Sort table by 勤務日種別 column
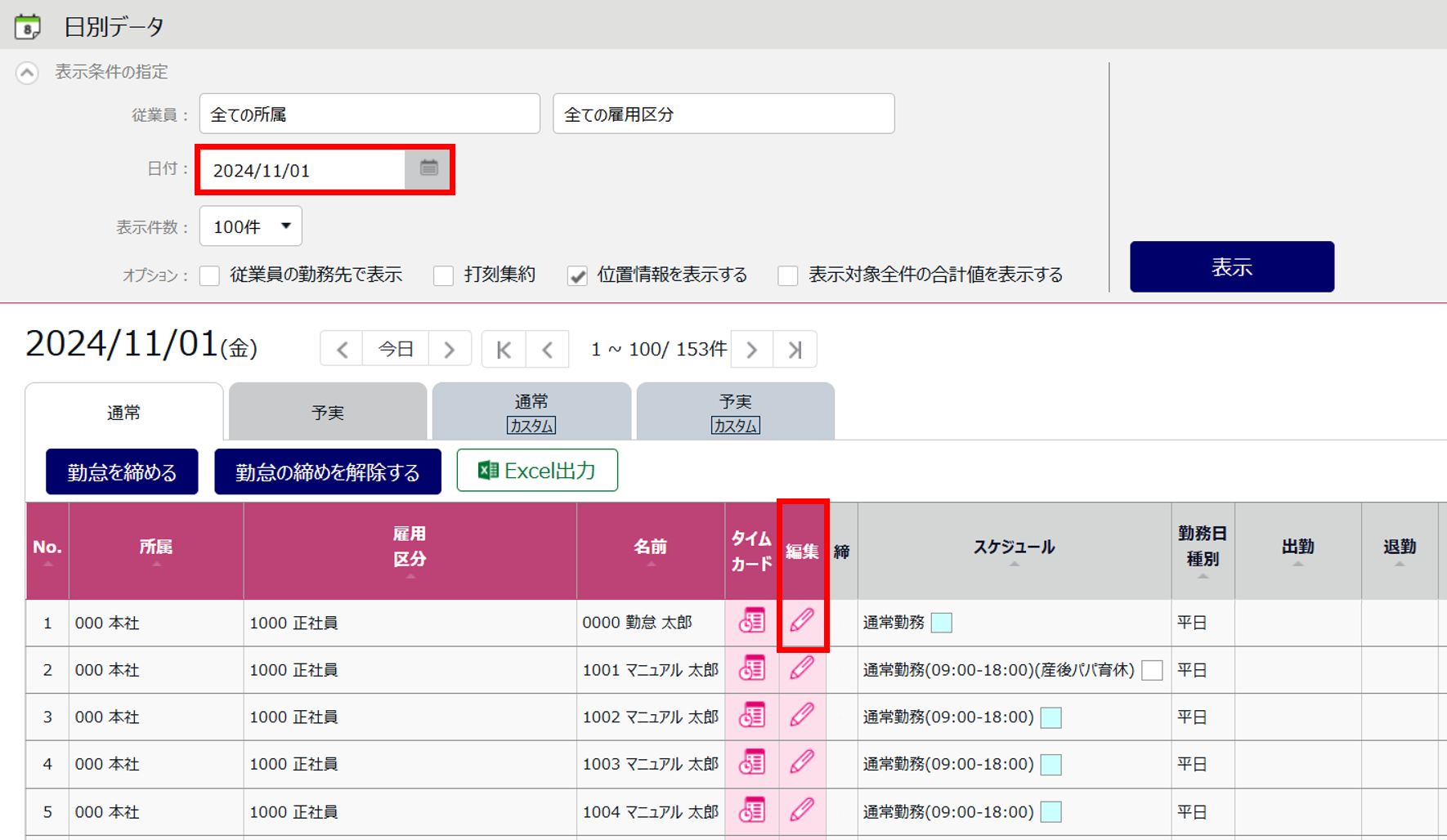 pos(1203,551)
